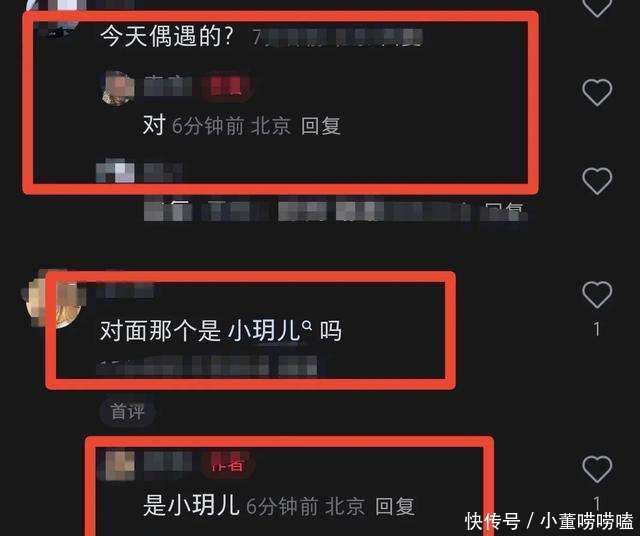The height and width of the screenshot is (536, 640).
Task: Tap the blurred username above the "对" reply
Action: click(x=168, y=87)
